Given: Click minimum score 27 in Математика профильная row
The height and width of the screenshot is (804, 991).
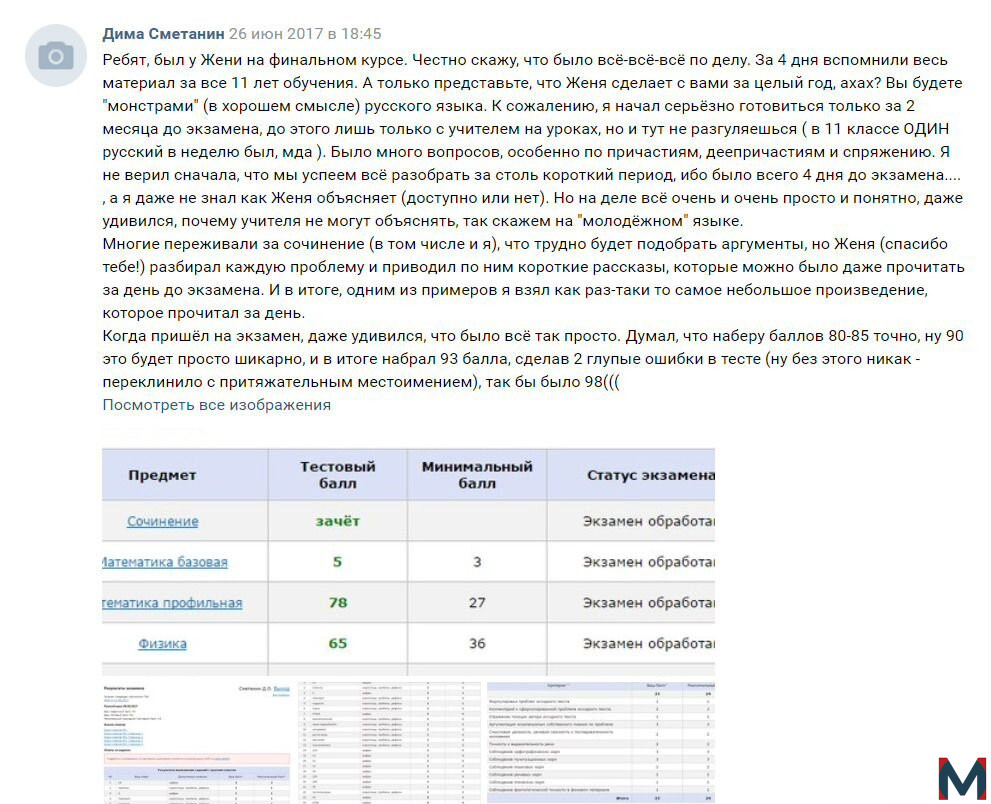Looking at the screenshot, I should (x=477, y=603).
